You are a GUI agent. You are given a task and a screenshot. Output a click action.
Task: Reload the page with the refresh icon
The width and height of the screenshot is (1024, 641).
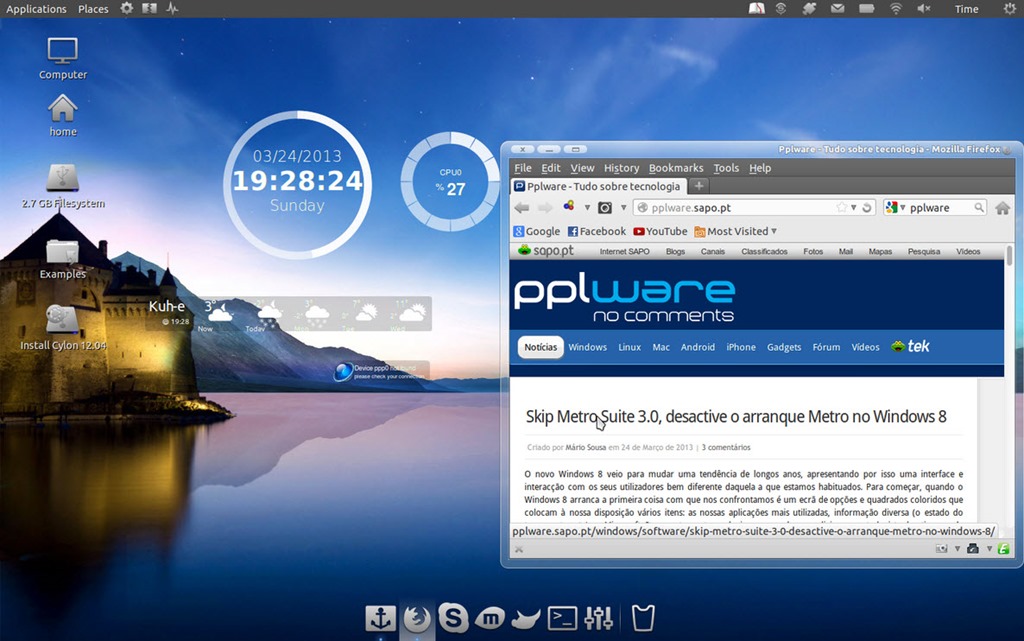867,208
